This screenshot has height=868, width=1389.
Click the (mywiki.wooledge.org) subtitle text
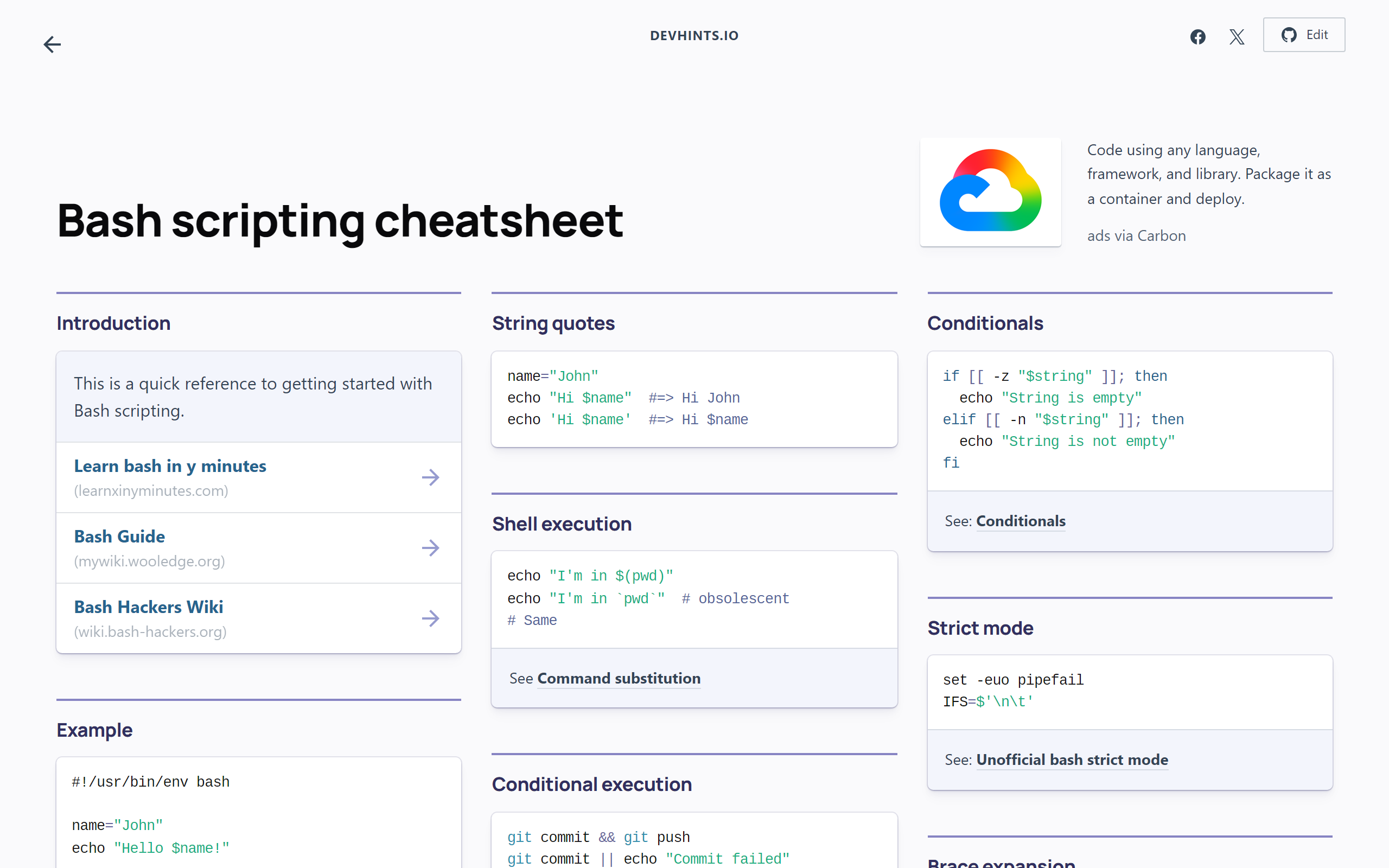[x=149, y=561]
